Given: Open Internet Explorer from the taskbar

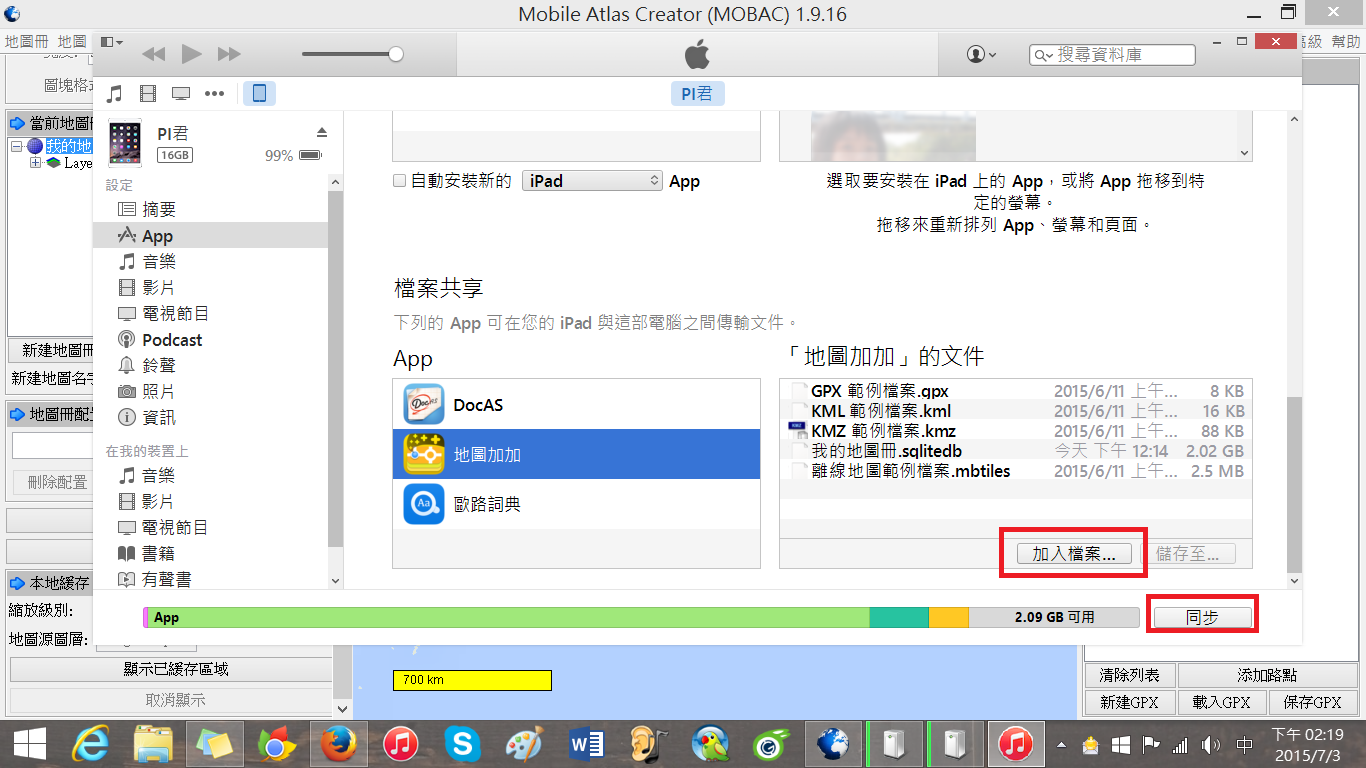Looking at the screenshot, I should (x=92, y=744).
